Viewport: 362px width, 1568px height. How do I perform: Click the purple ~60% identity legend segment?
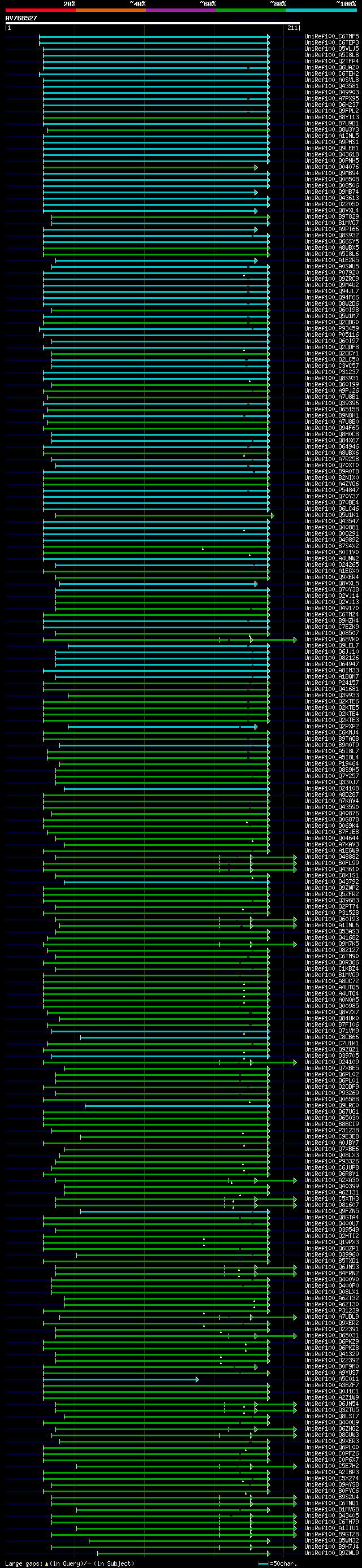click(181, 10)
